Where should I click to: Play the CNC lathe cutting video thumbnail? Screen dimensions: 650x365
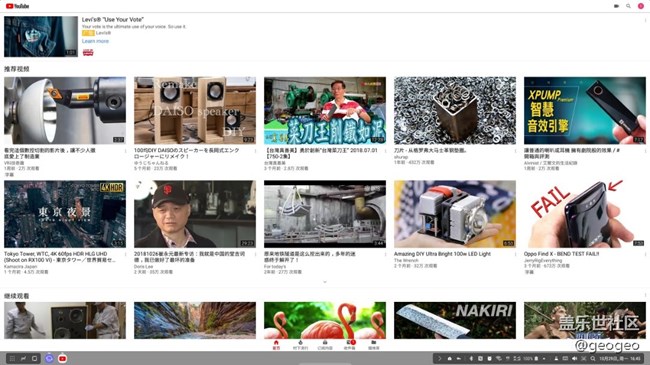point(65,110)
